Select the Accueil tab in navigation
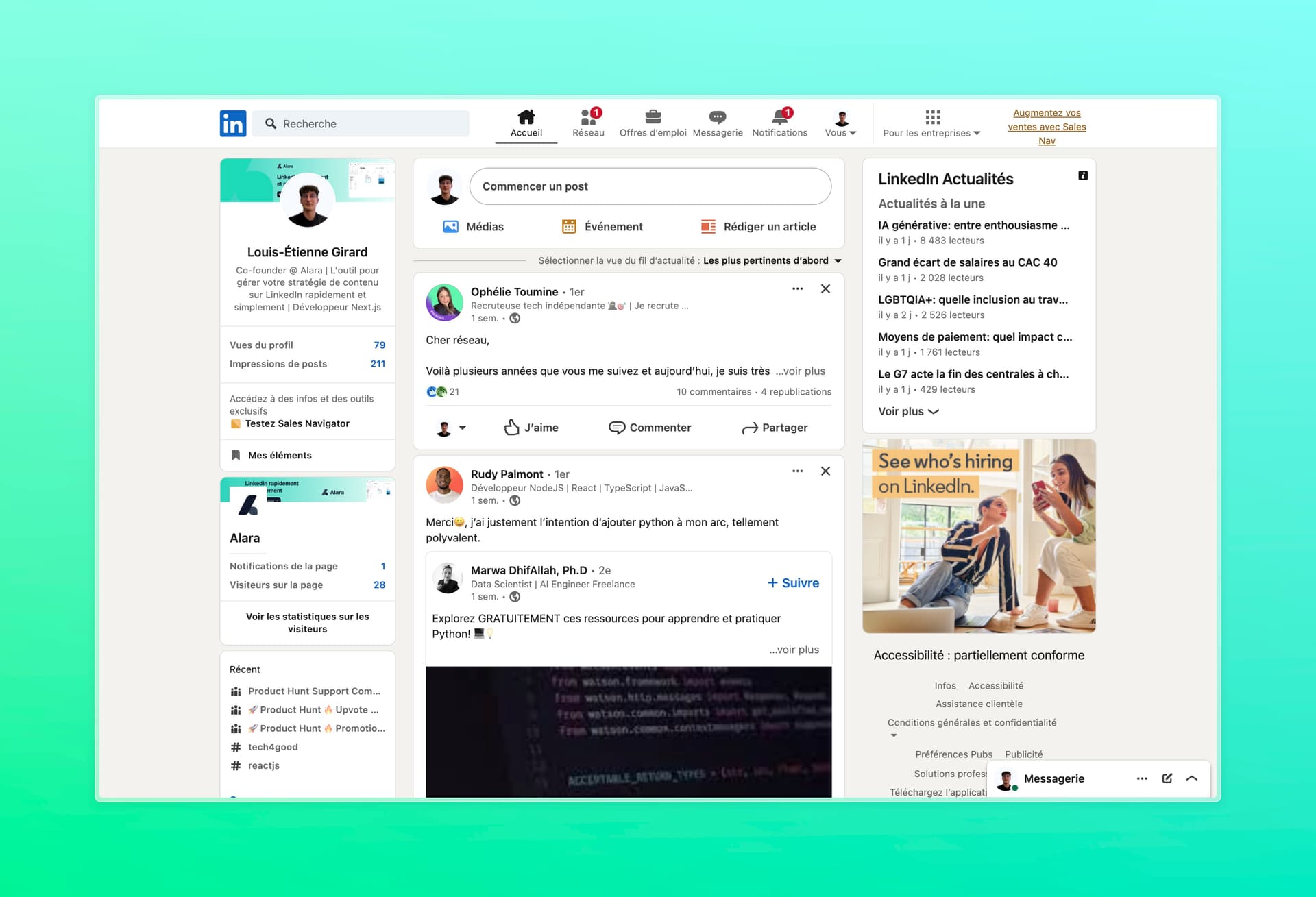The height and width of the screenshot is (897, 1316). (x=526, y=122)
